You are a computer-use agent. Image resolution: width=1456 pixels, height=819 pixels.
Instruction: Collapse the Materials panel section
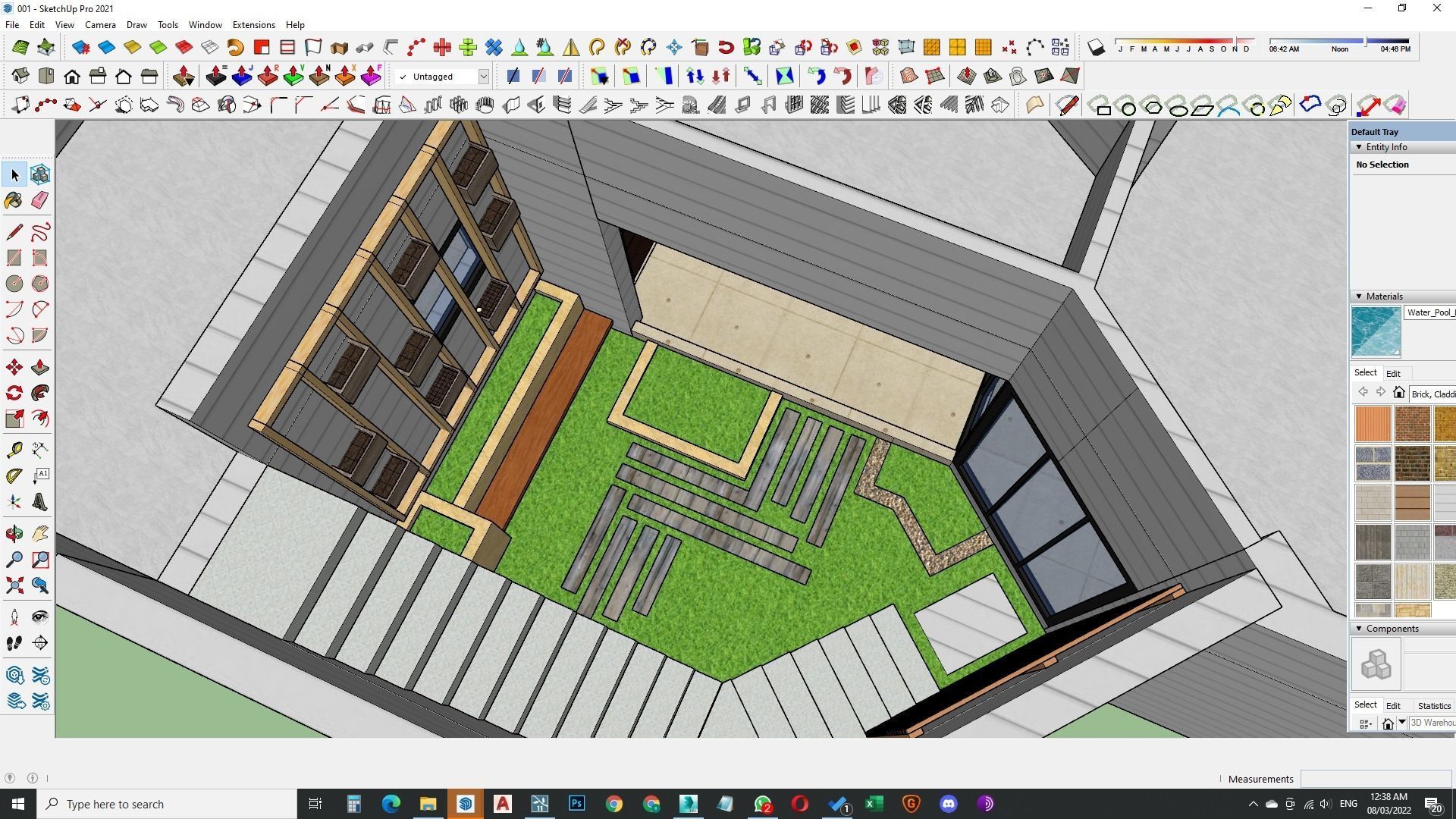pos(1359,297)
